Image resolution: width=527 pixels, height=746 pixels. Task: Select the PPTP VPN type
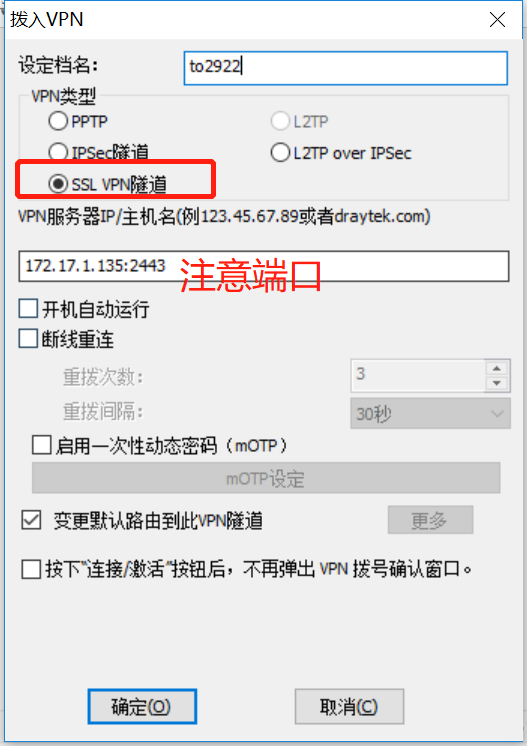pos(58,121)
